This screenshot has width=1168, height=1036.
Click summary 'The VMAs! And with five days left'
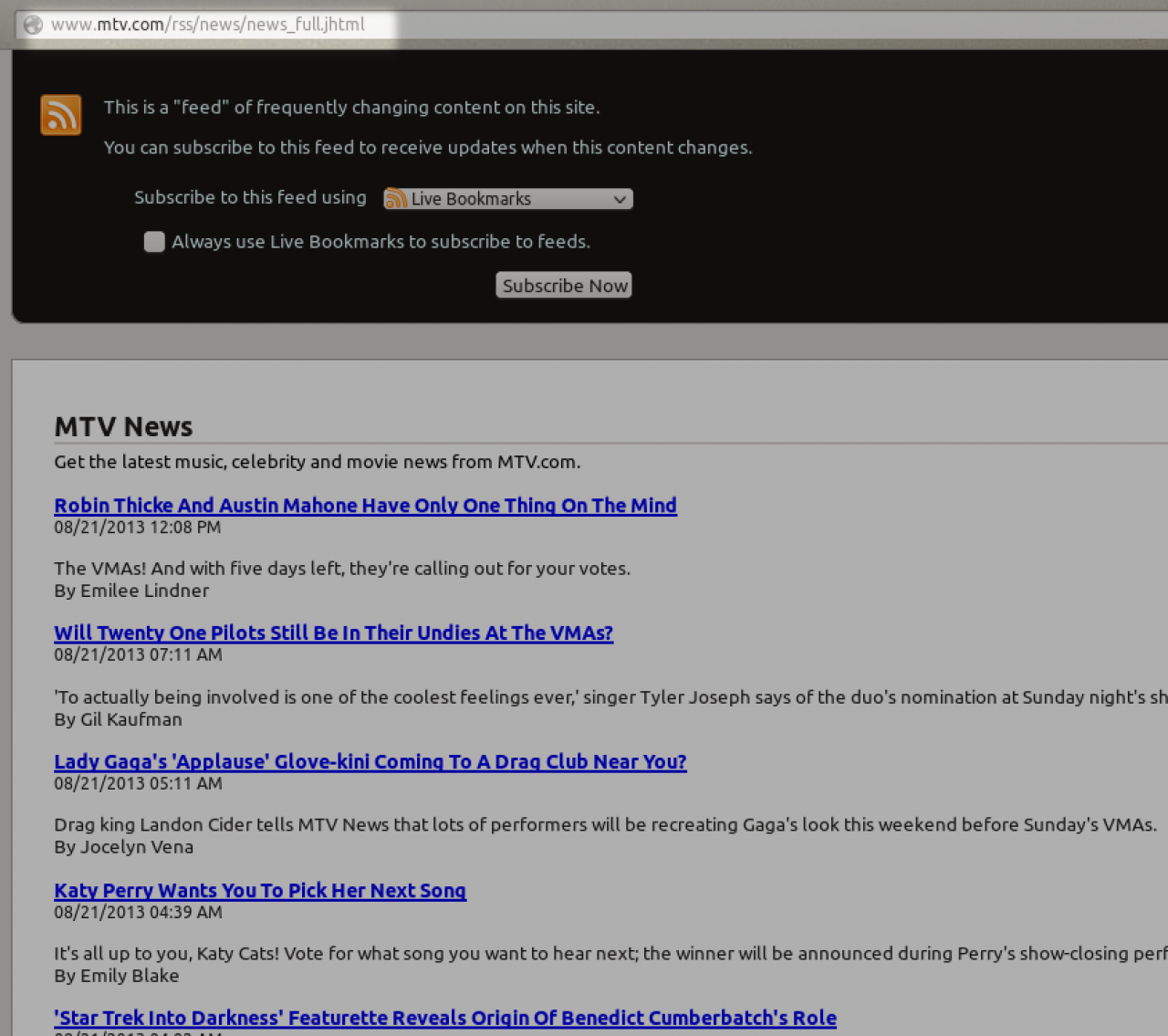coord(342,569)
